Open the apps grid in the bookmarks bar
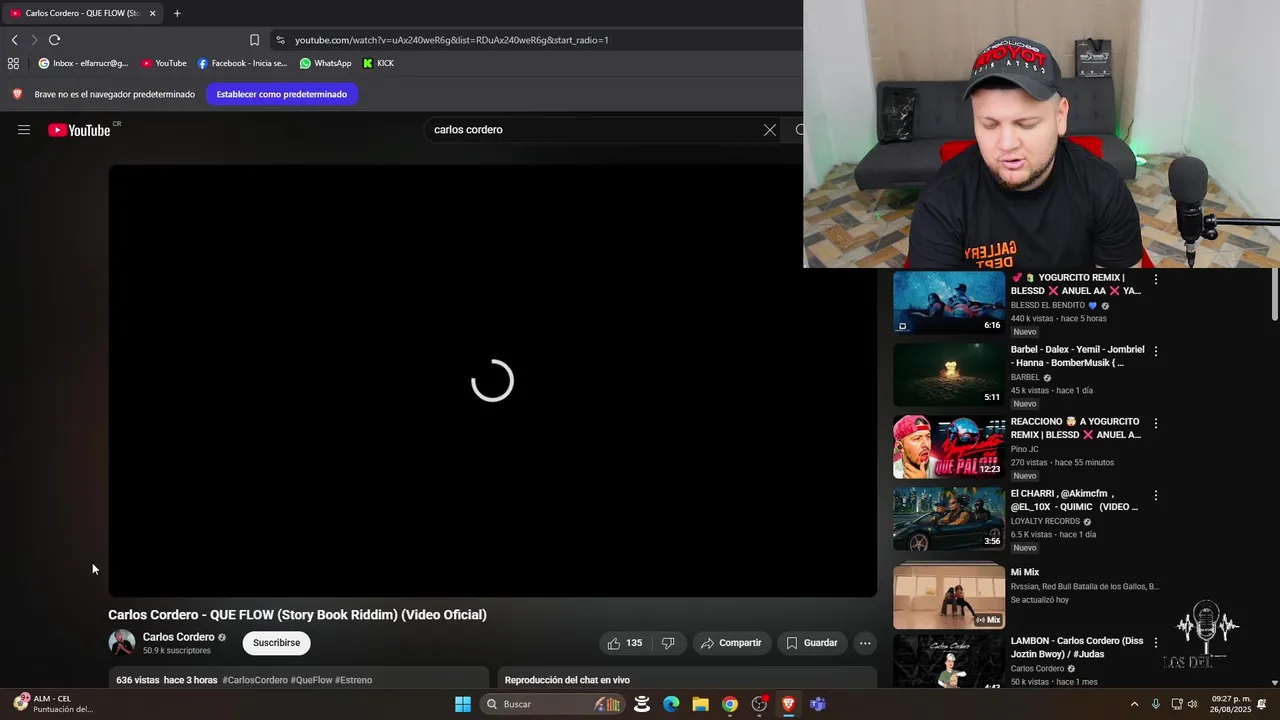The image size is (1280, 720). tap(13, 63)
